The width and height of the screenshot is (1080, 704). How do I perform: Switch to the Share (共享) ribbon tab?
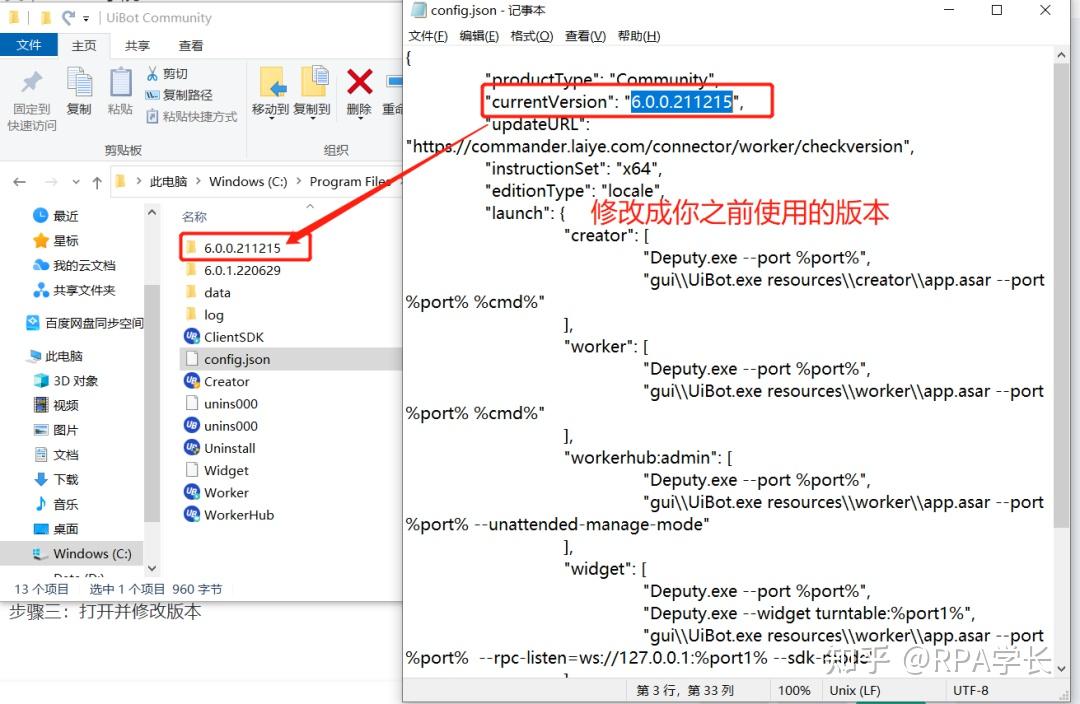137,45
